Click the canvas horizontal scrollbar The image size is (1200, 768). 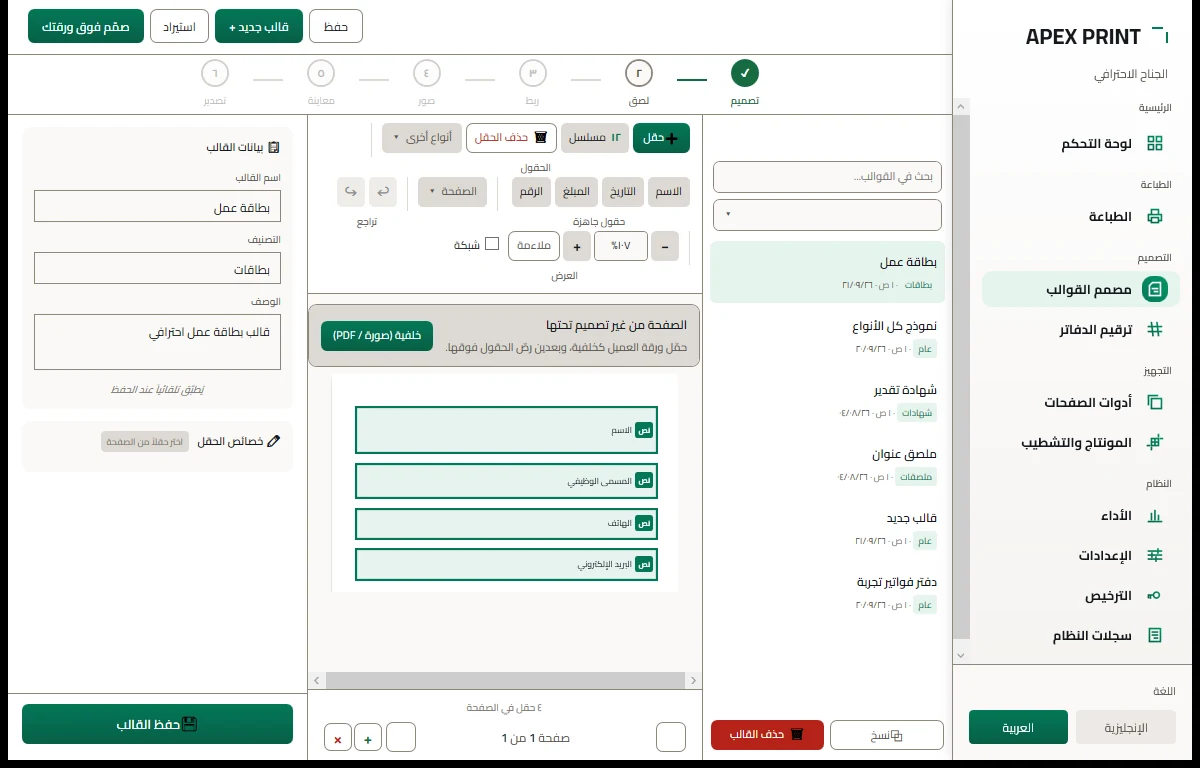(505, 680)
